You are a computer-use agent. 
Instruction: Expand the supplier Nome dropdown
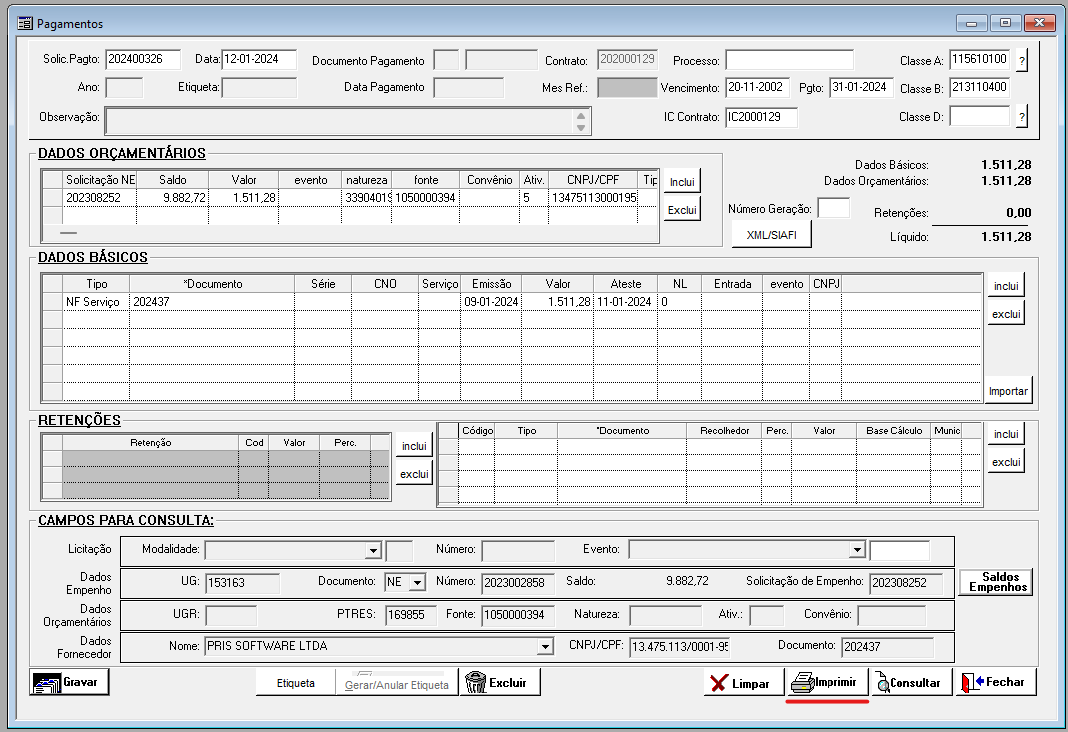point(545,647)
